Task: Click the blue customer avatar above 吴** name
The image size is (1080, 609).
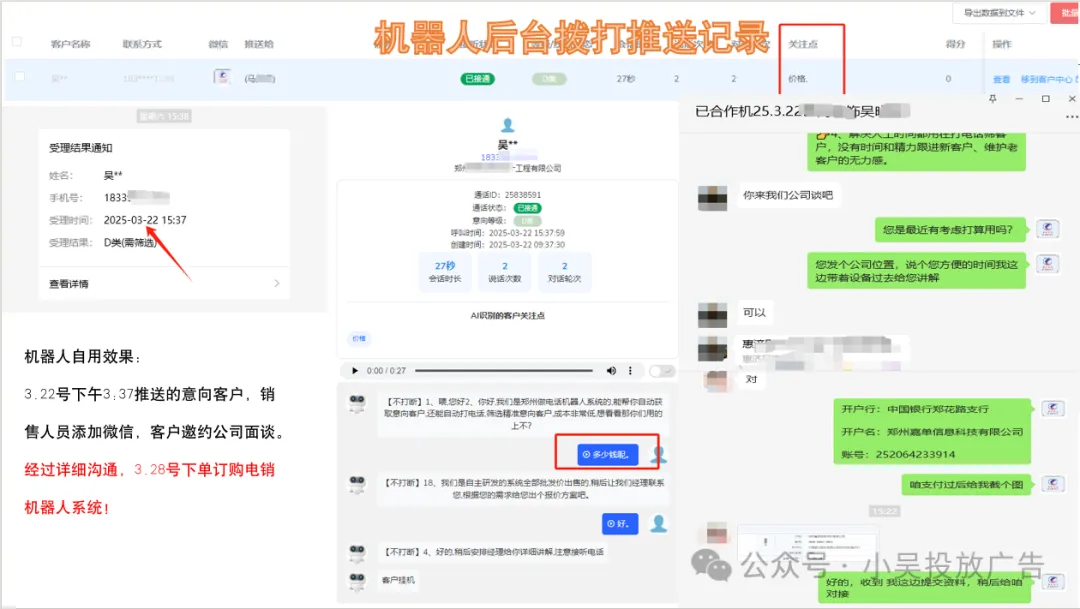Action: click(508, 125)
